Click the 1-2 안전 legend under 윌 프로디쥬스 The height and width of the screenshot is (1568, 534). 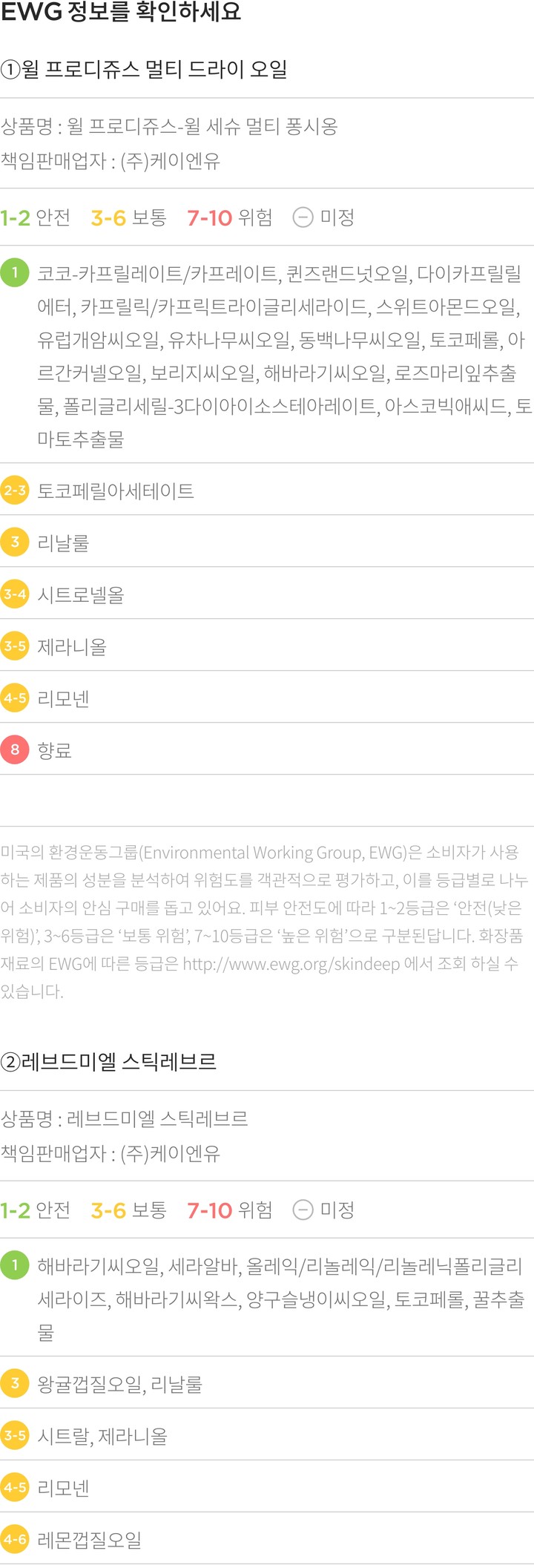click(36, 217)
